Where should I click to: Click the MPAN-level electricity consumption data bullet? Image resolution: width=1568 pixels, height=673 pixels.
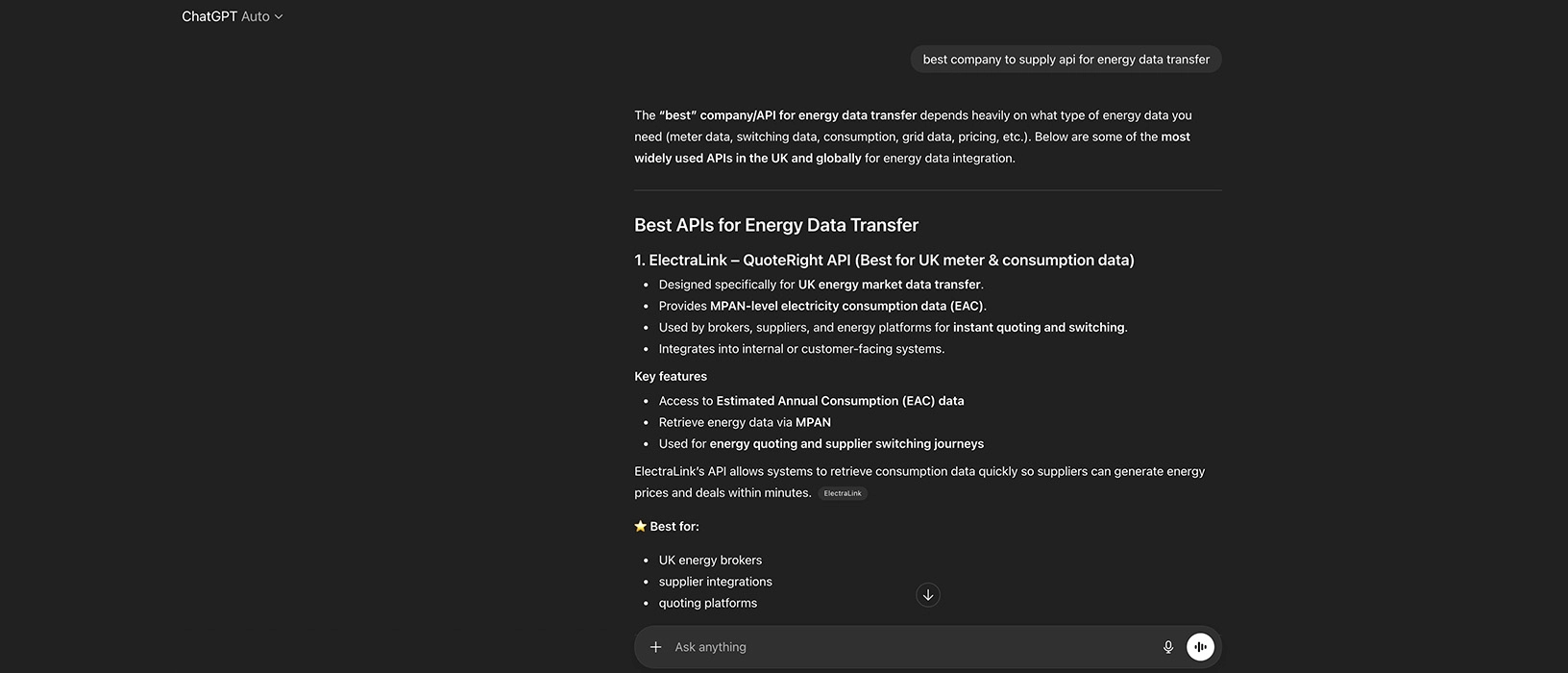[x=822, y=306]
